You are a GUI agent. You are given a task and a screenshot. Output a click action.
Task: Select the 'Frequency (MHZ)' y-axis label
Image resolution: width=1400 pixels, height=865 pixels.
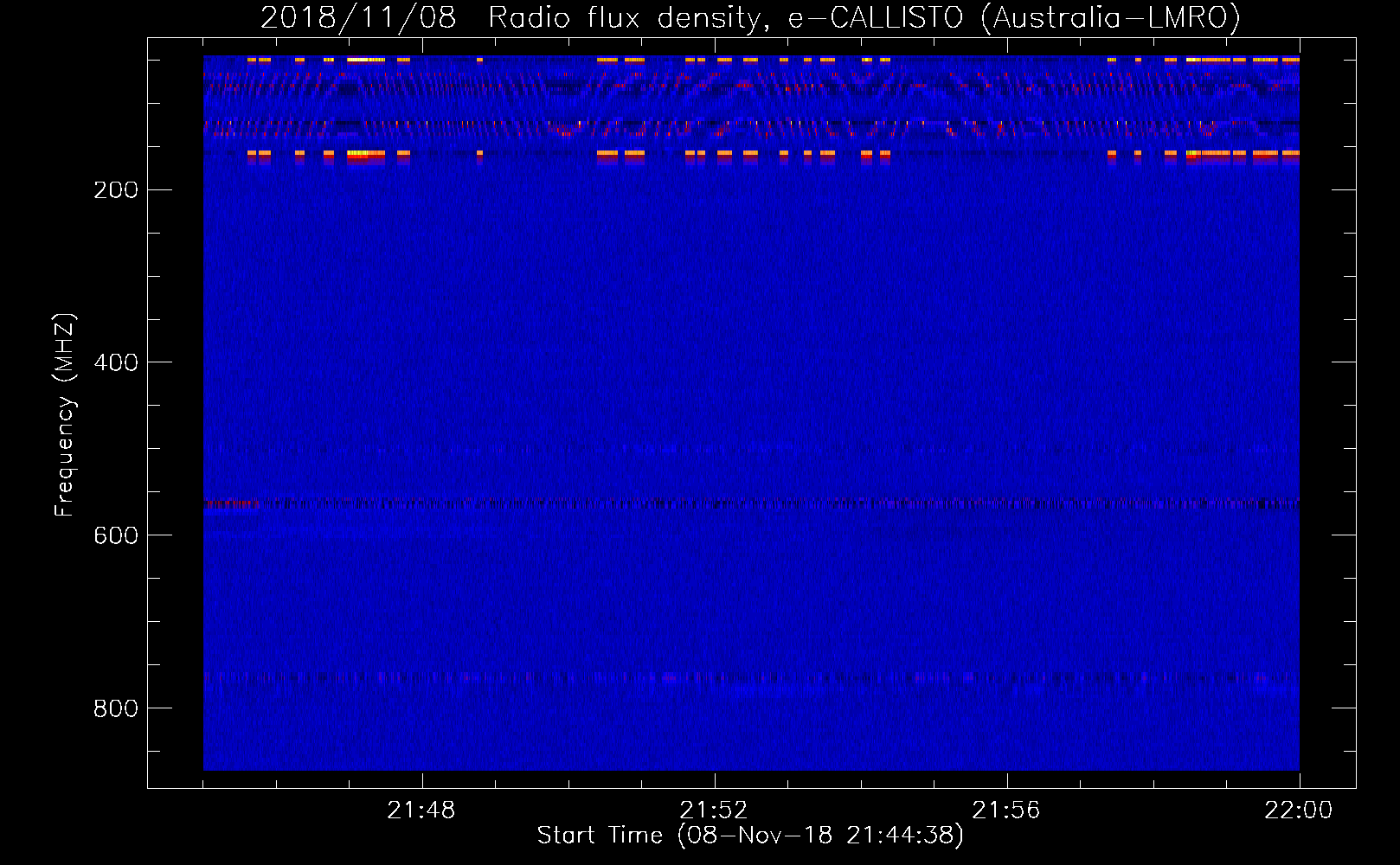click(65, 415)
